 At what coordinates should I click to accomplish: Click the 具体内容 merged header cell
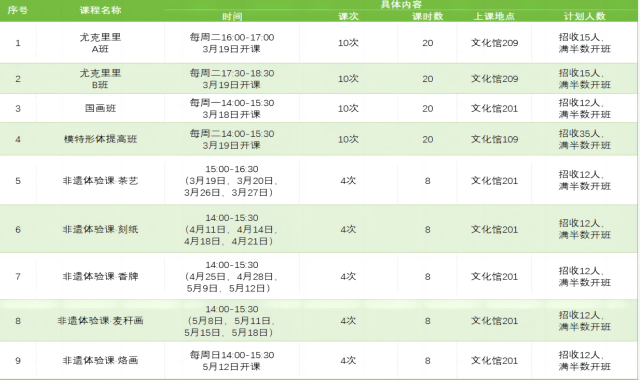(x=401, y=5)
